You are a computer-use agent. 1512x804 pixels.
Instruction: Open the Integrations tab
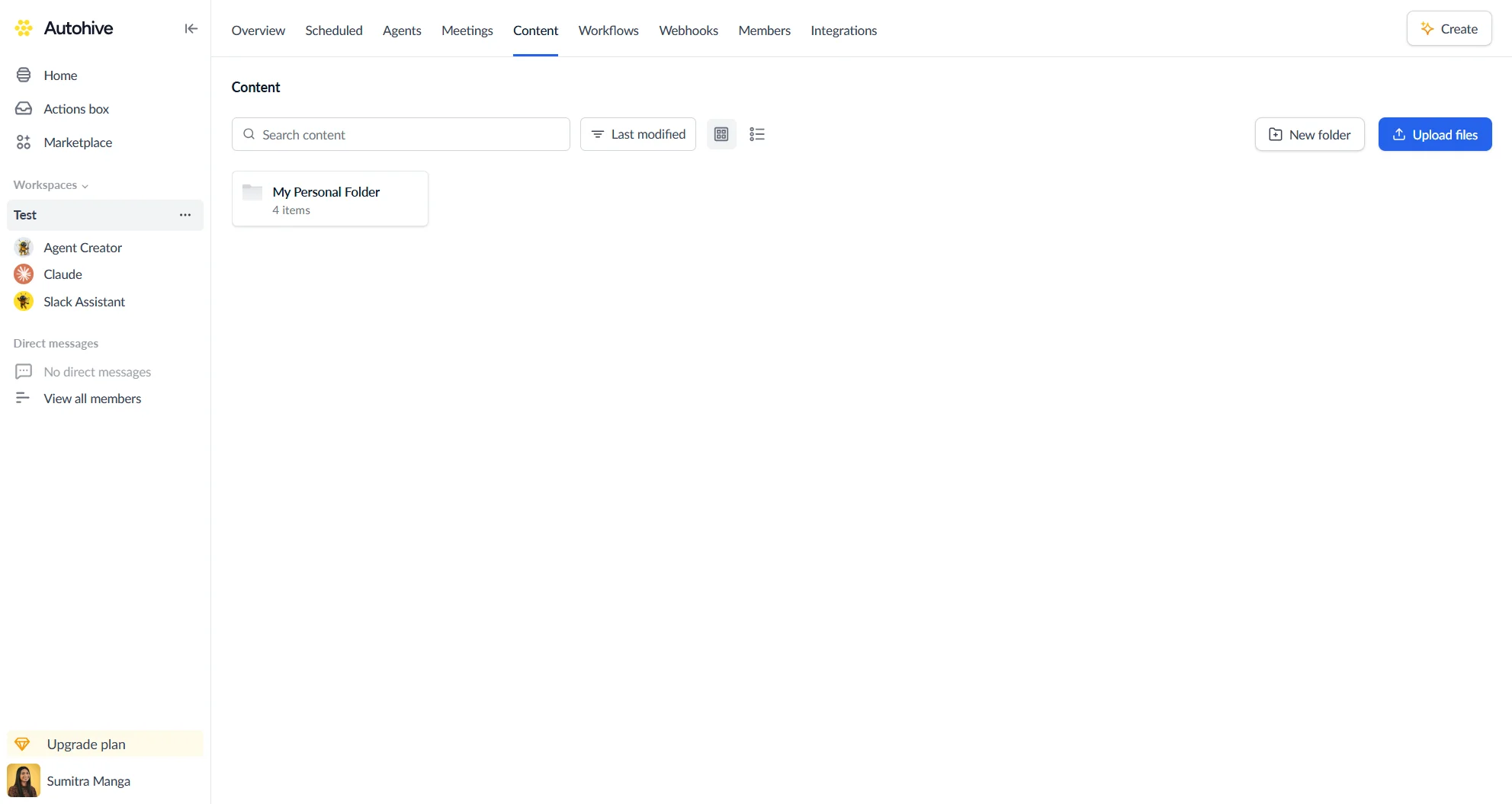pos(843,30)
